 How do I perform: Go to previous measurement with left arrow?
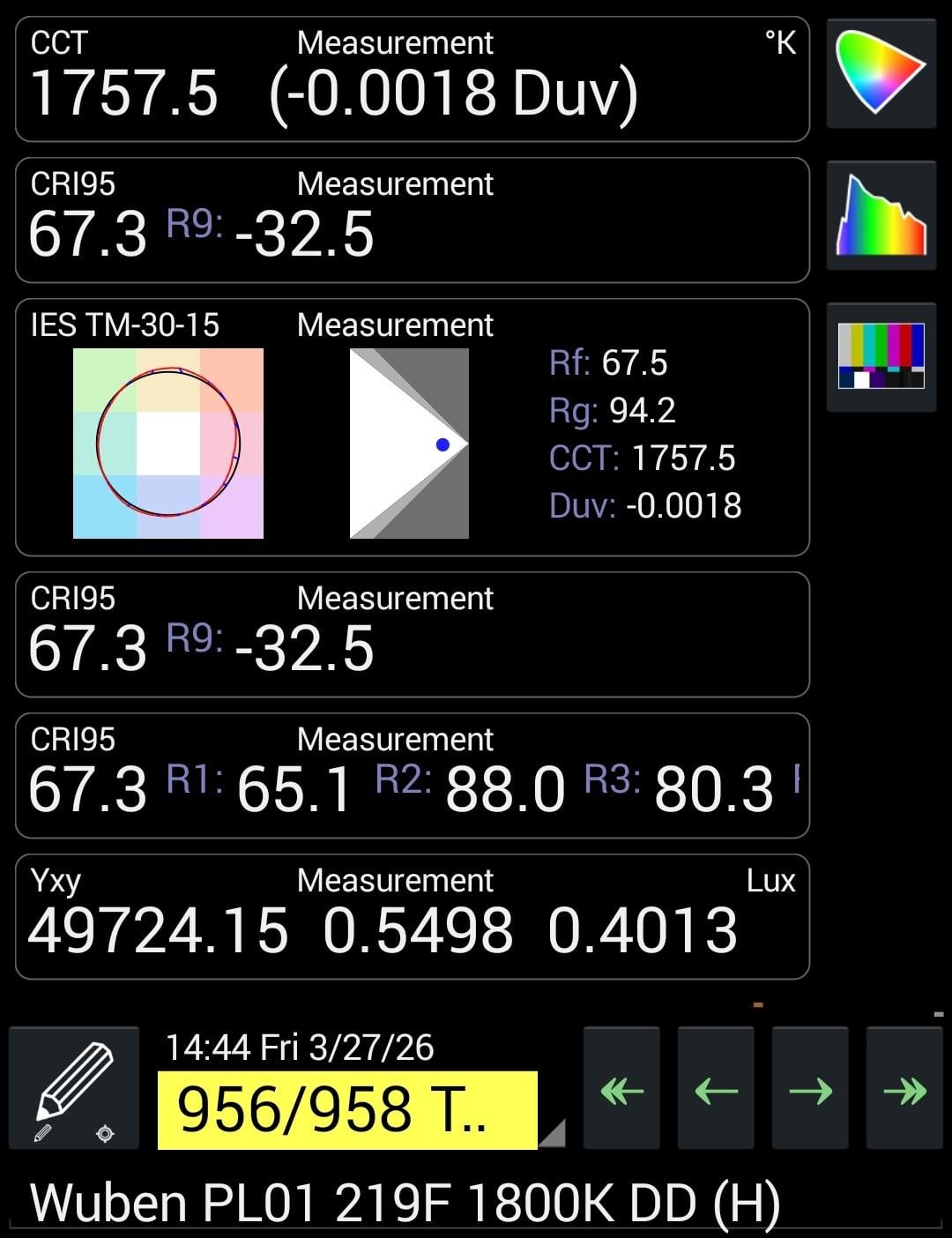click(x=716, y=1089)
